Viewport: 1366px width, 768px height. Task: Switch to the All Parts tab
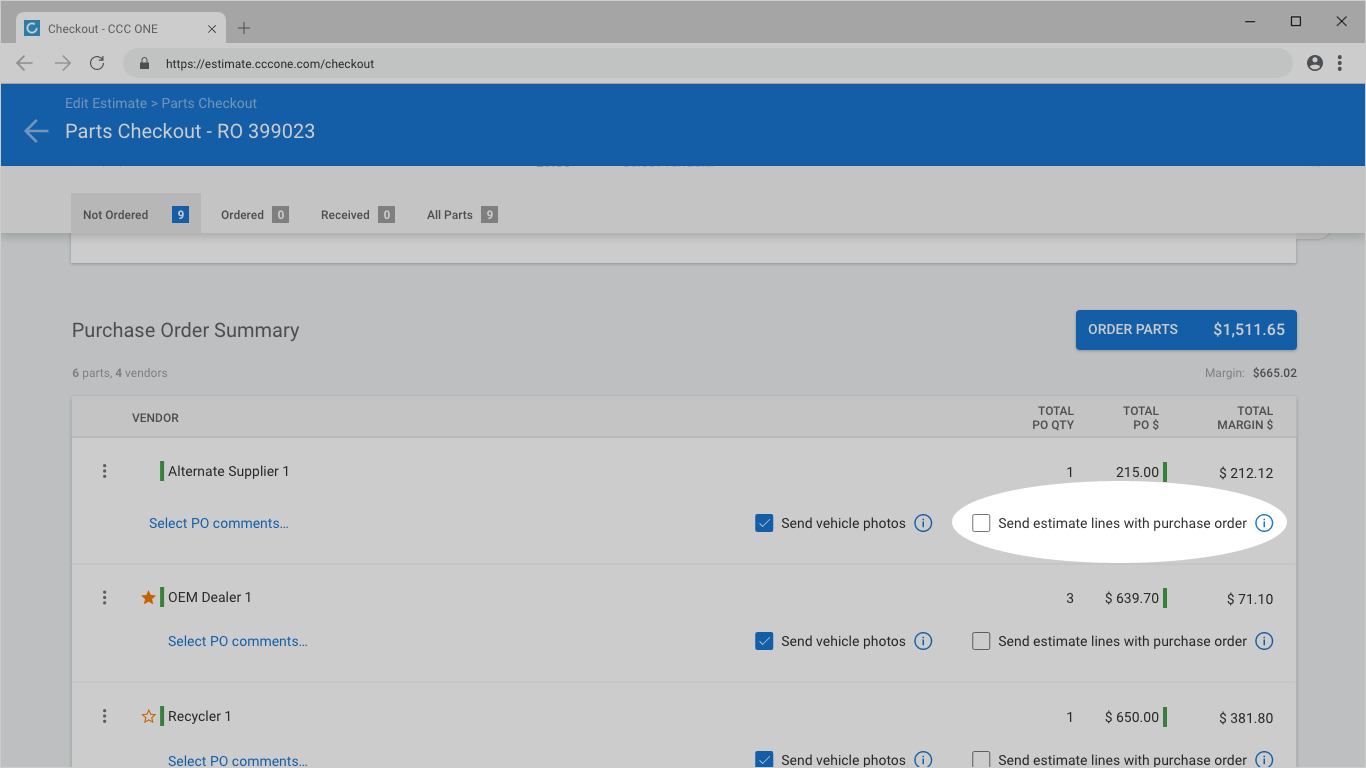[462, 214]
